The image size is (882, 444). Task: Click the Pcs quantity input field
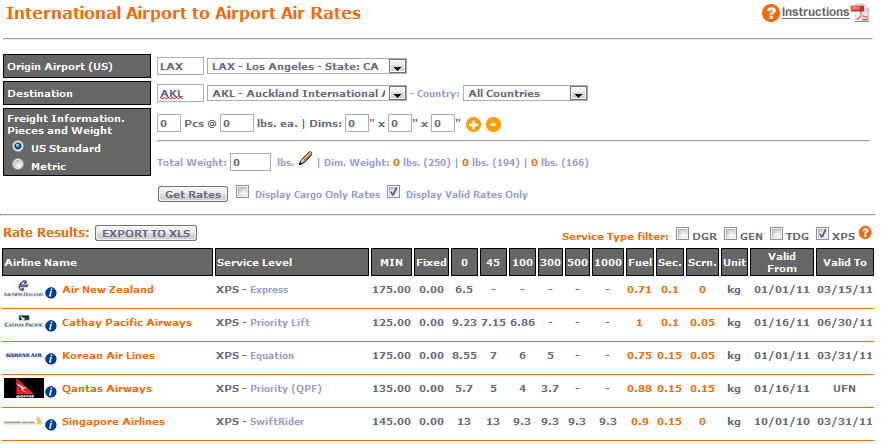168,123
